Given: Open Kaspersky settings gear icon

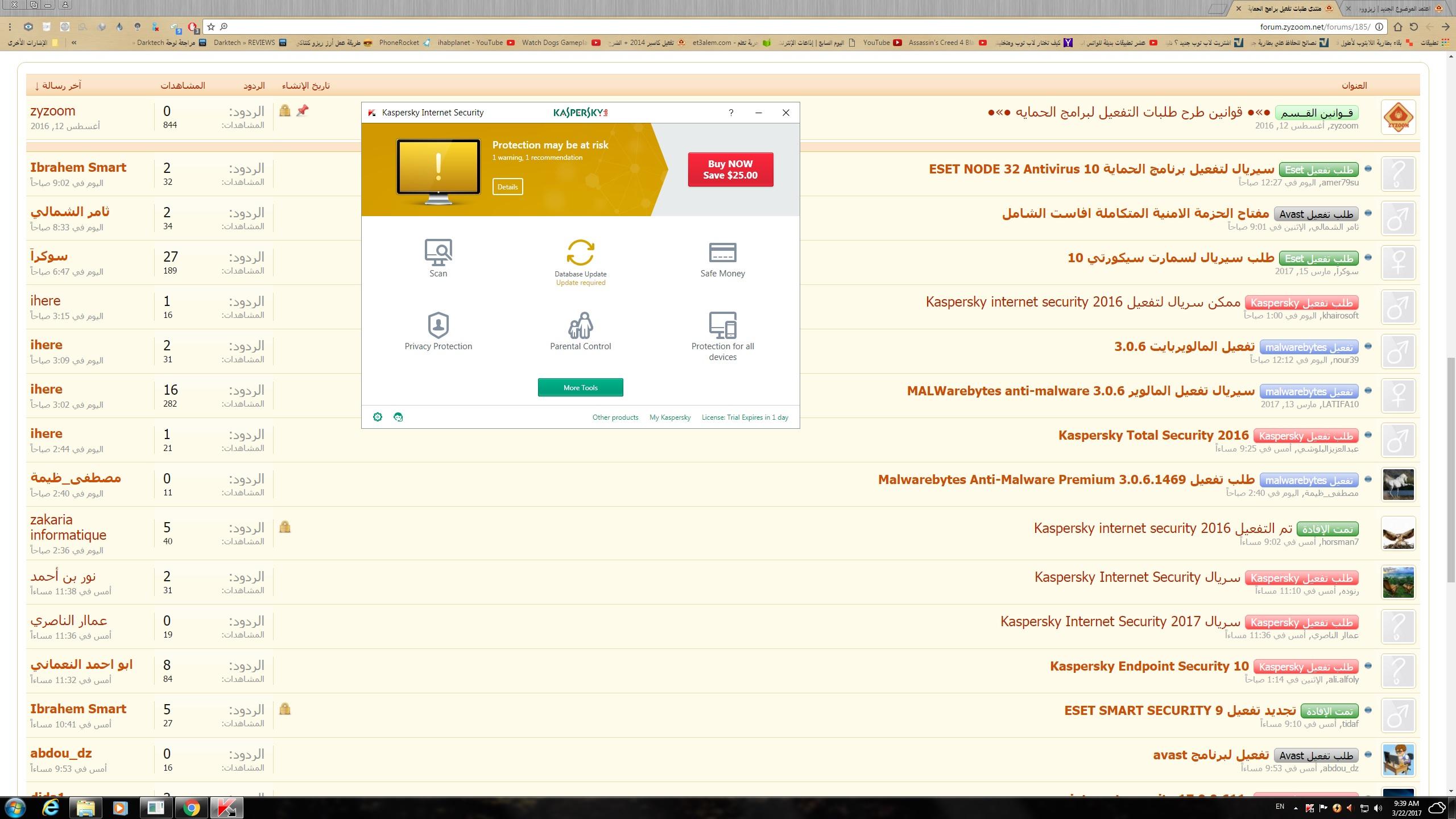Looking at the screenshot, I should [378, 417].
